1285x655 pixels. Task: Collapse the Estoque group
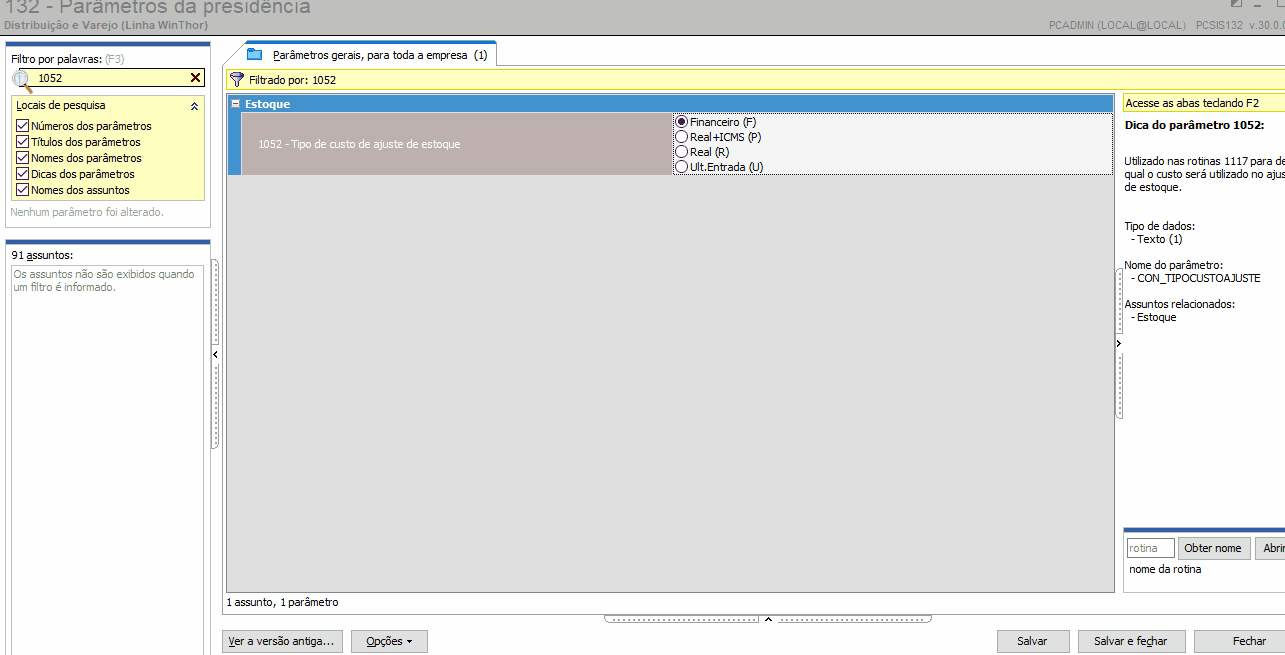(x=236, y=104)
